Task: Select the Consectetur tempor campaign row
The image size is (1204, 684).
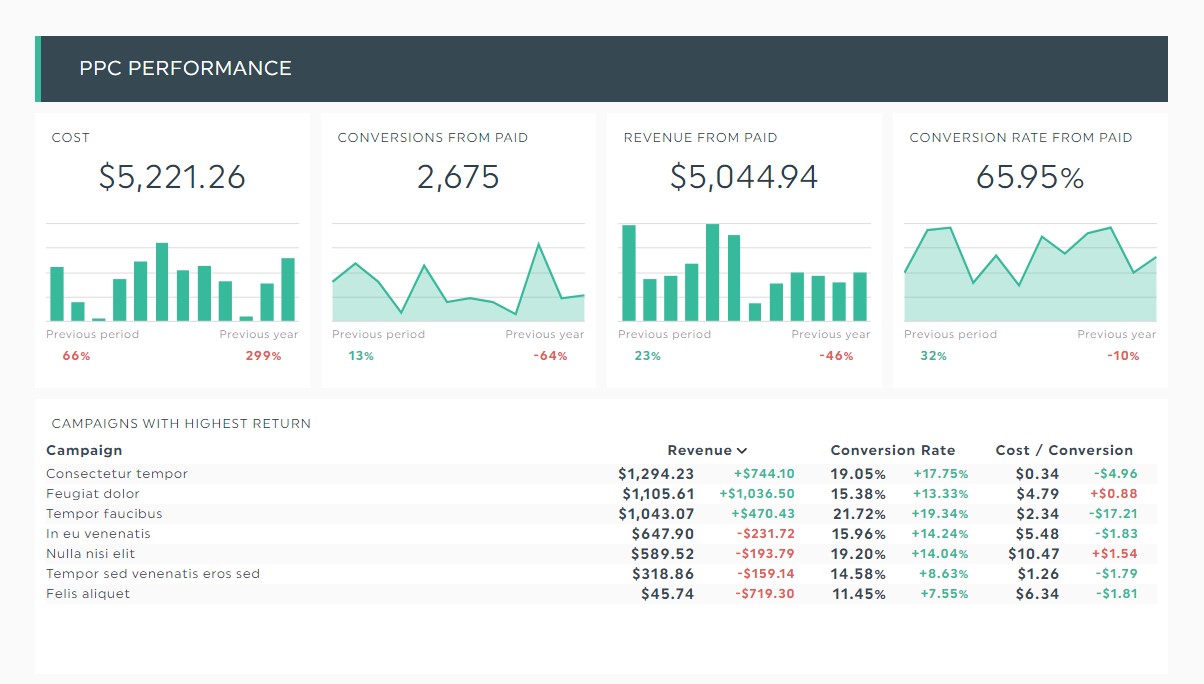Action: point(601,474)
